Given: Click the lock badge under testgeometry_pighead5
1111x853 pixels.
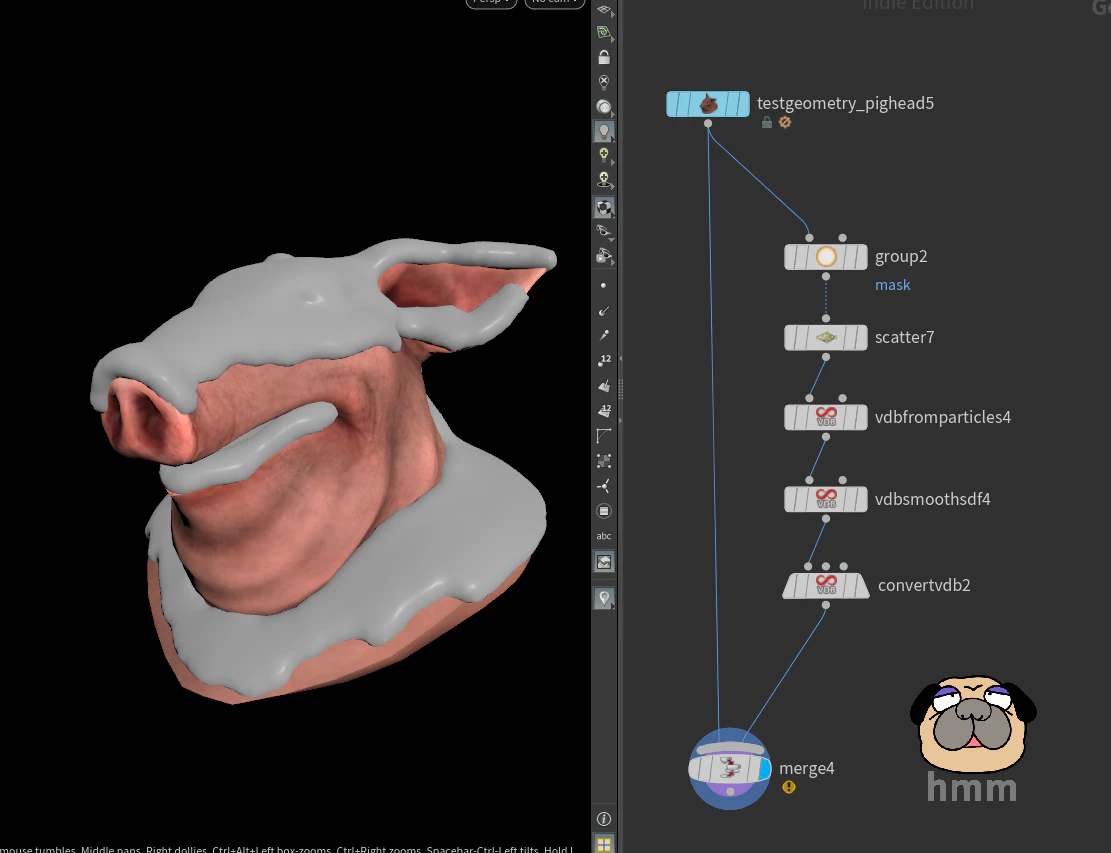Looking at the screenshot, I should (767, 123).
